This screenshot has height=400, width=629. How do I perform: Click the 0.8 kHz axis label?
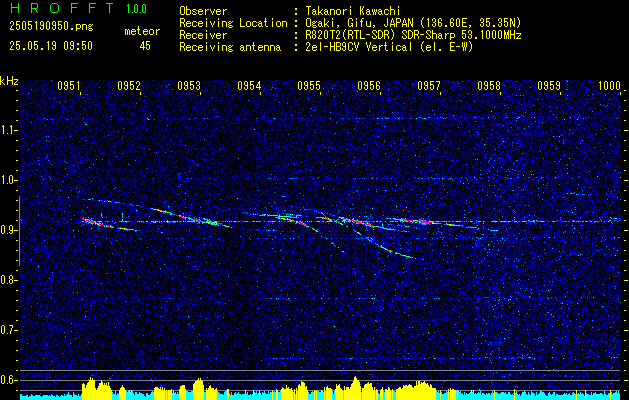click(x=9, y=280)
